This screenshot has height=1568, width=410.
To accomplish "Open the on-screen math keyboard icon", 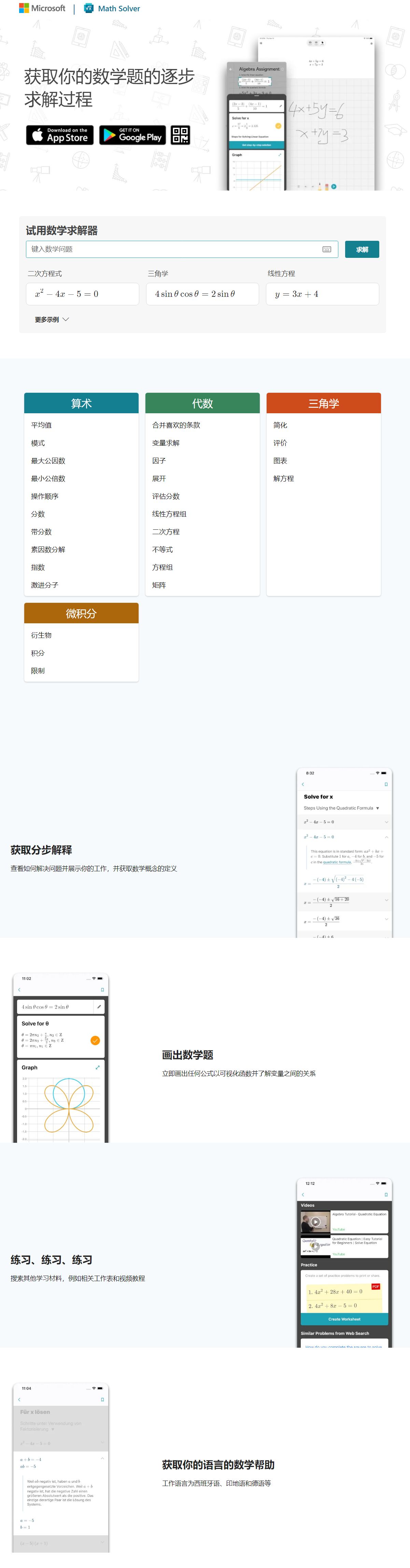I will [327, 250].
